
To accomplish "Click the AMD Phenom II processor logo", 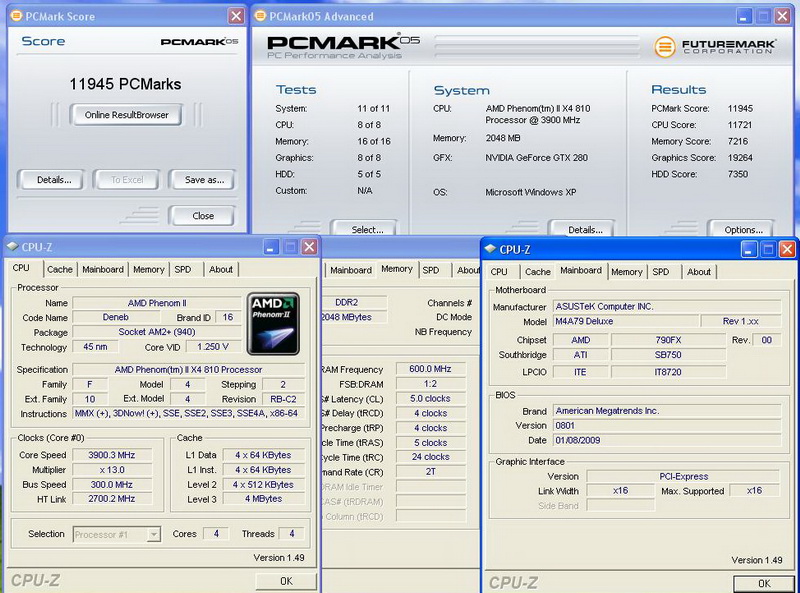I will (x=273, y=324).
